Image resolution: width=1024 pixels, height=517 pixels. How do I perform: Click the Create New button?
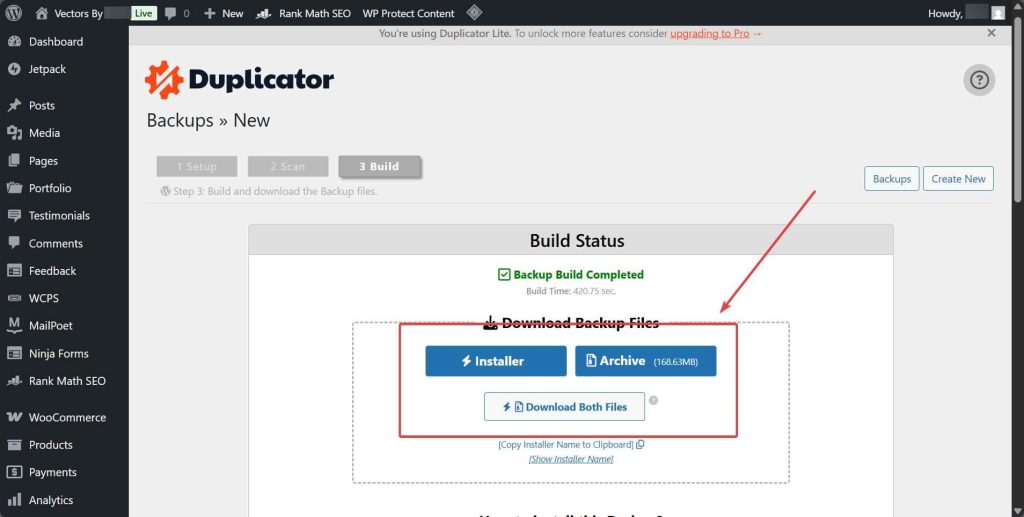(958, 179)
